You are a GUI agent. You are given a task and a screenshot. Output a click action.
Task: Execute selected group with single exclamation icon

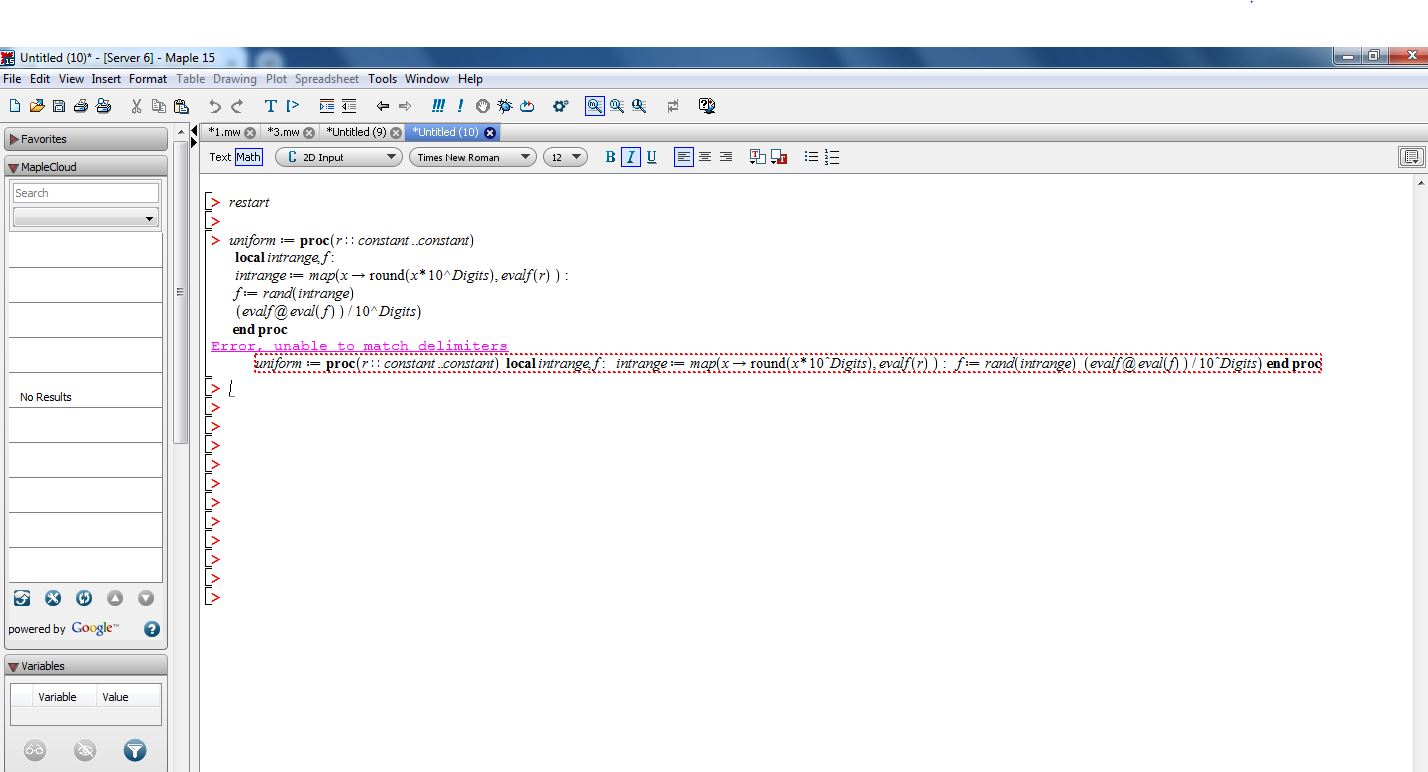tap(460, 106)
